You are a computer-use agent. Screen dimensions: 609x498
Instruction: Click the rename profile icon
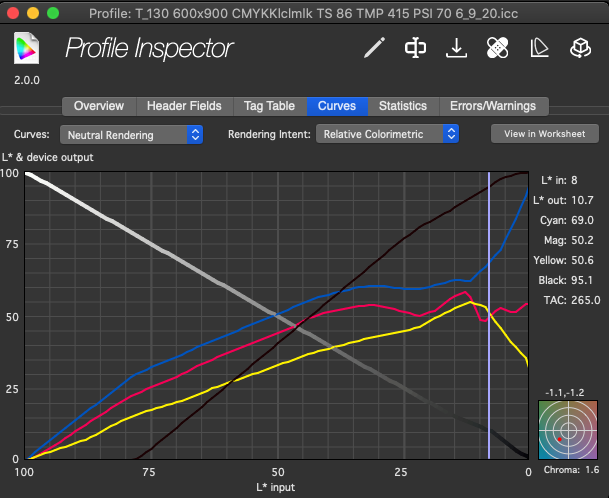[415, 48]
